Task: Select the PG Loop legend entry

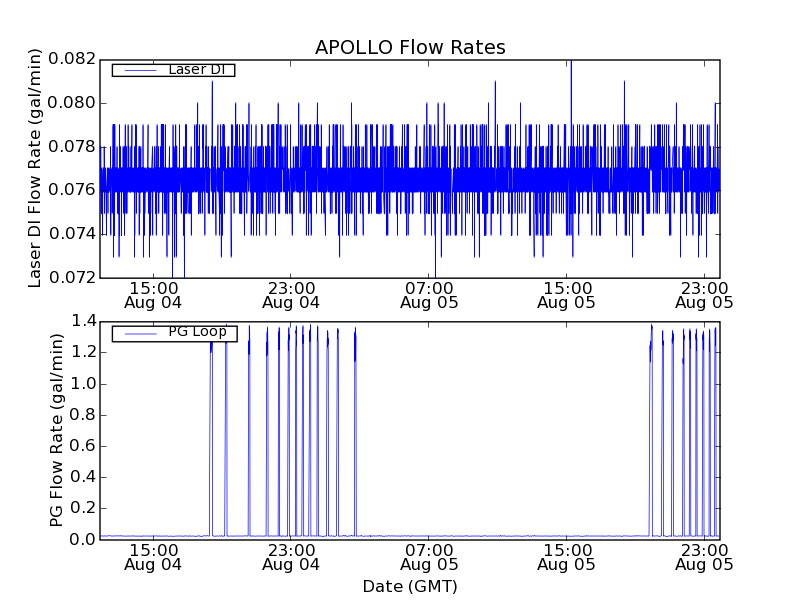Action: (196, 332)
